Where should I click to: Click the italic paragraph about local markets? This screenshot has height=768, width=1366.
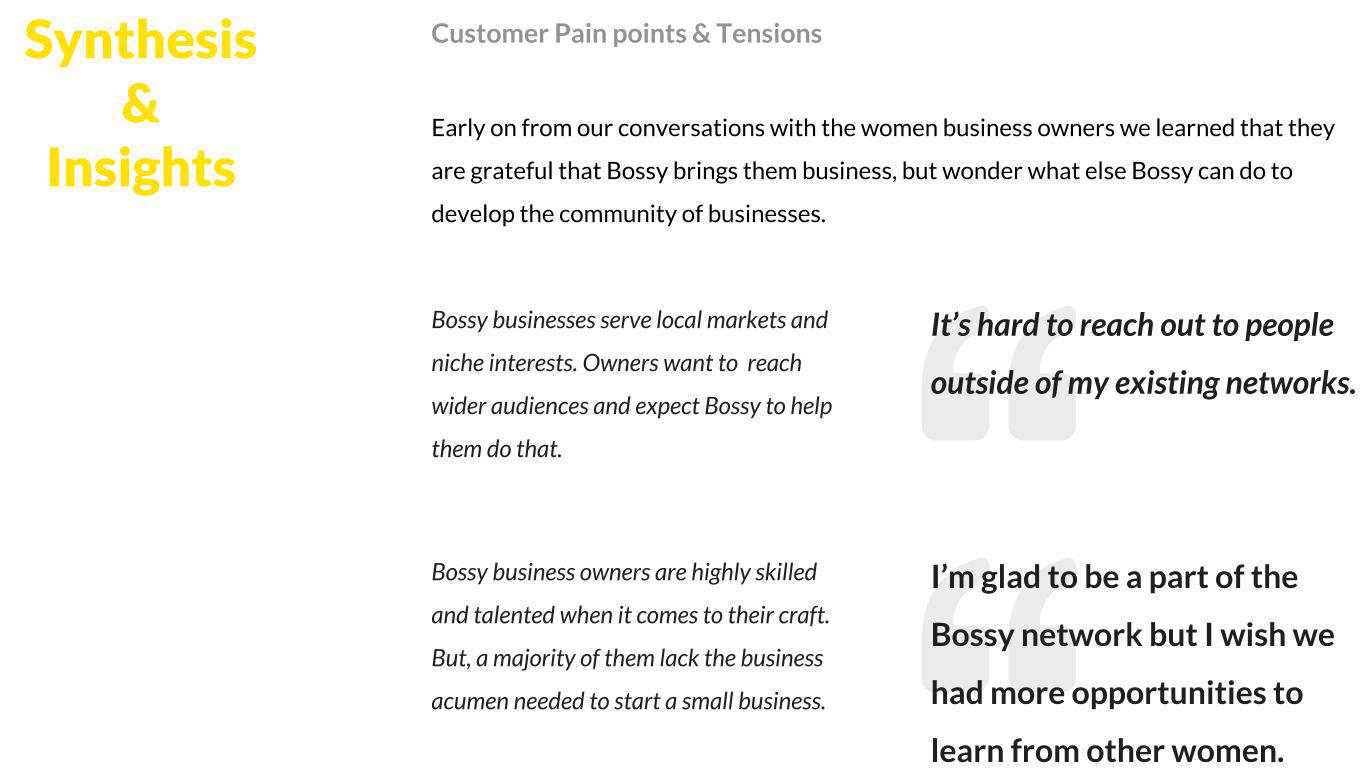pos(631,384)
